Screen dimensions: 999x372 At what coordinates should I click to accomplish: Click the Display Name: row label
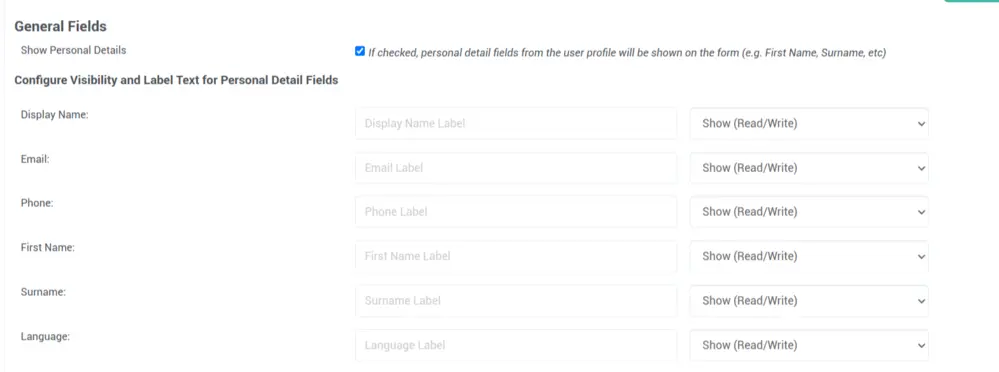pyautogui.click(x=54, y=115)
